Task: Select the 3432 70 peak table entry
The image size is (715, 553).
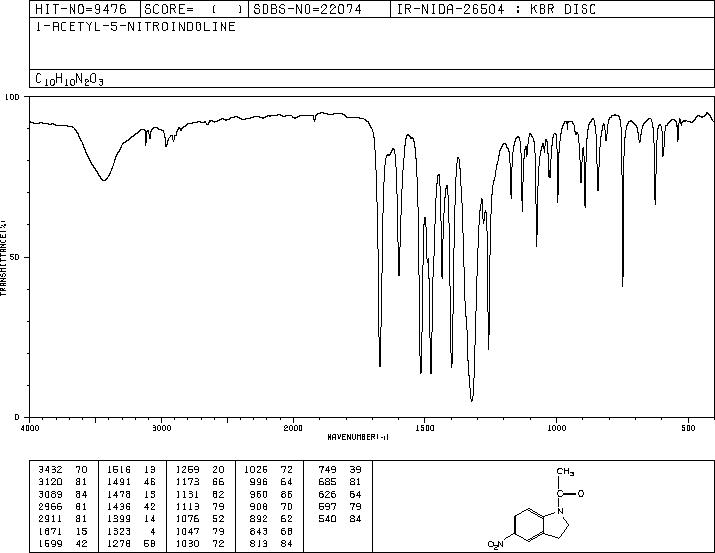Action: click(x=62, y=470)
